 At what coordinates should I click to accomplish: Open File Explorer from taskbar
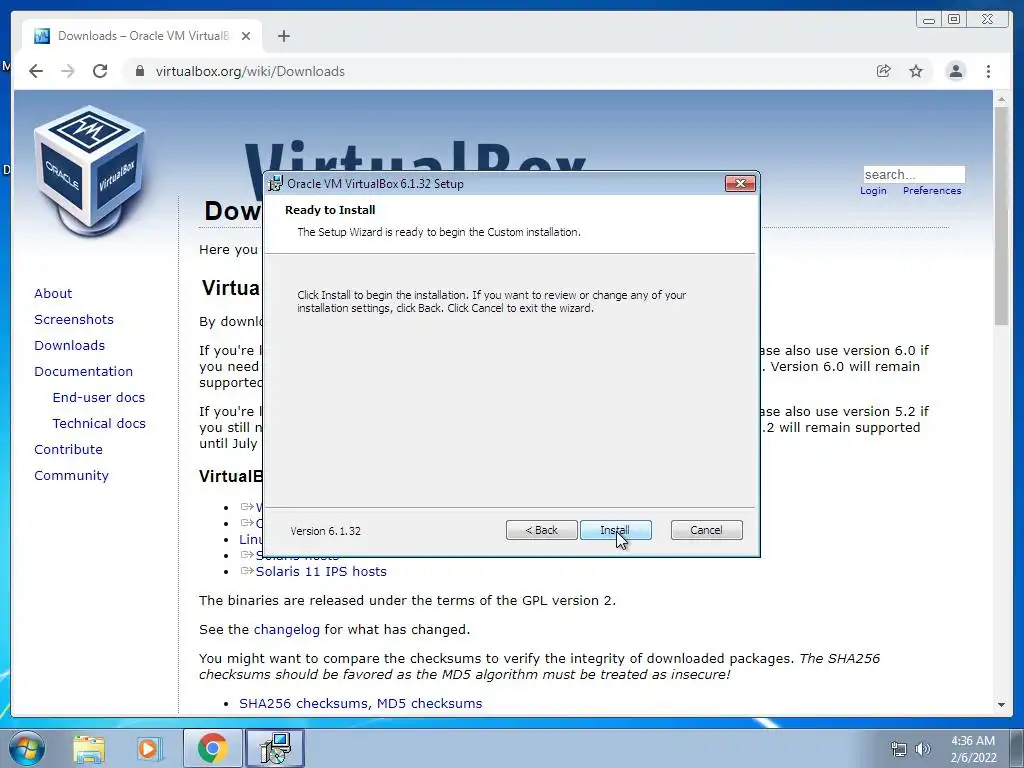click(x=89, y=748)
